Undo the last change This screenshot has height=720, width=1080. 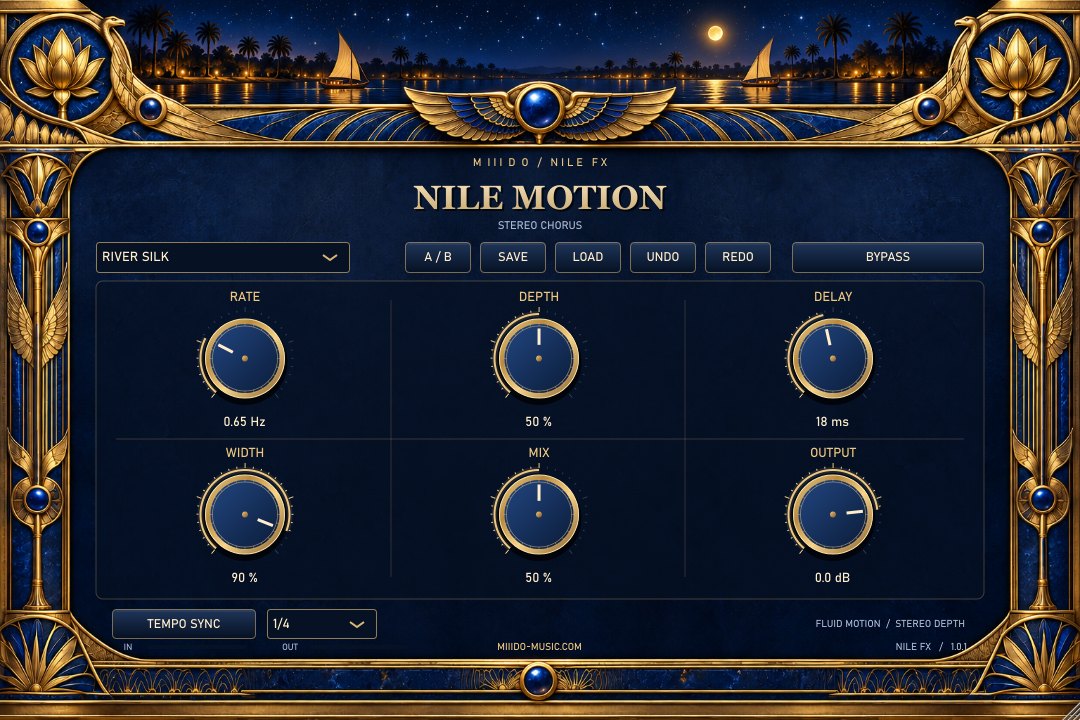coord(663,257)
